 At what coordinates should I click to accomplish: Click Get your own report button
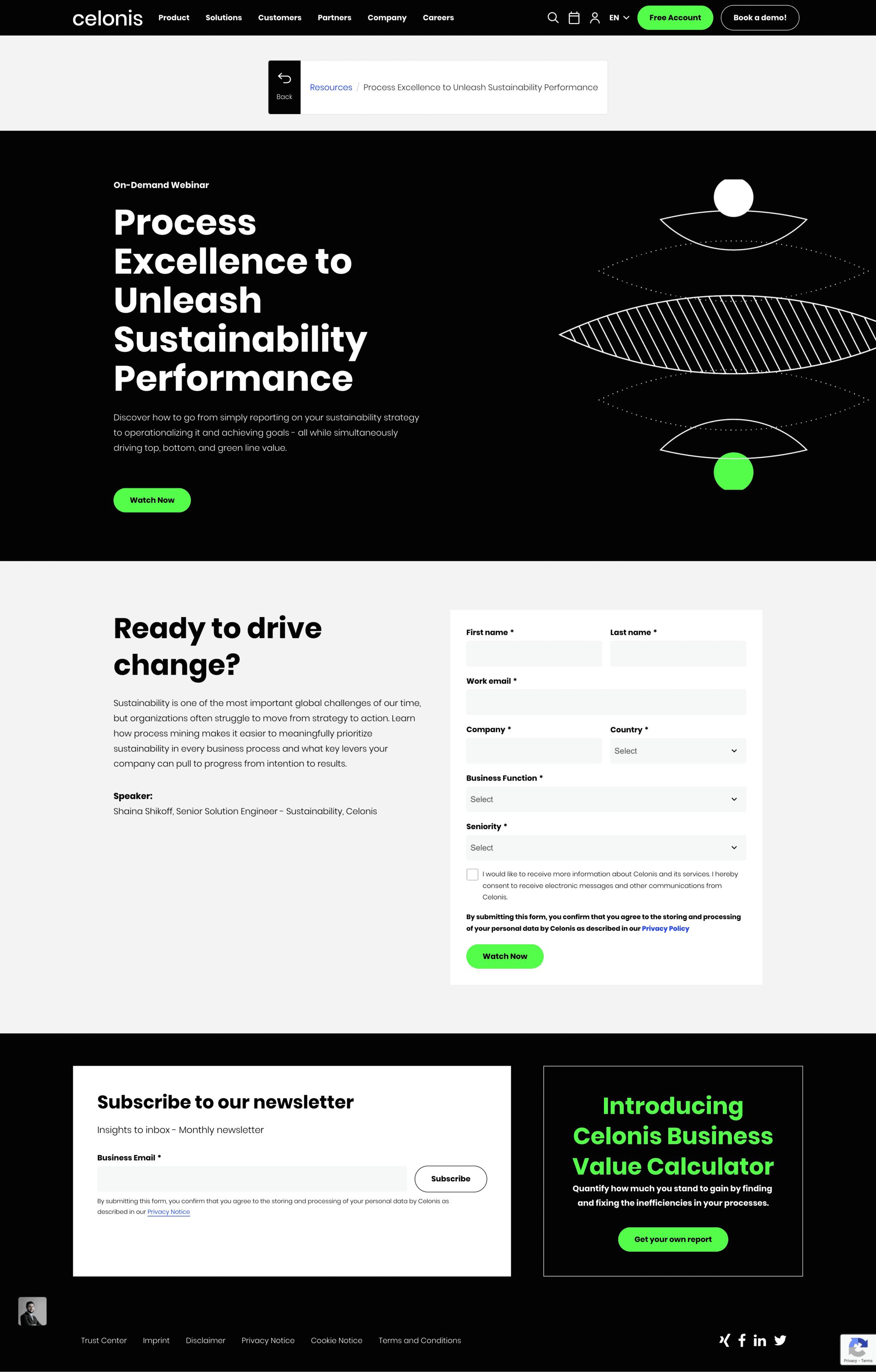click(672, 1240)
